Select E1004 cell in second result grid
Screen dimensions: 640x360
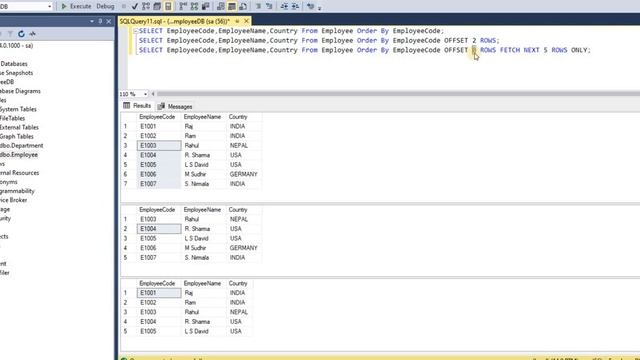159,229
